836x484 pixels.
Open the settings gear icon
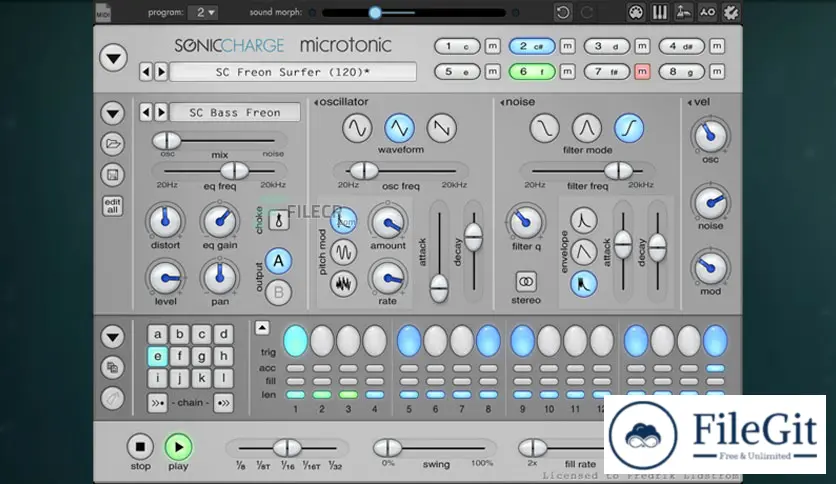730,12
